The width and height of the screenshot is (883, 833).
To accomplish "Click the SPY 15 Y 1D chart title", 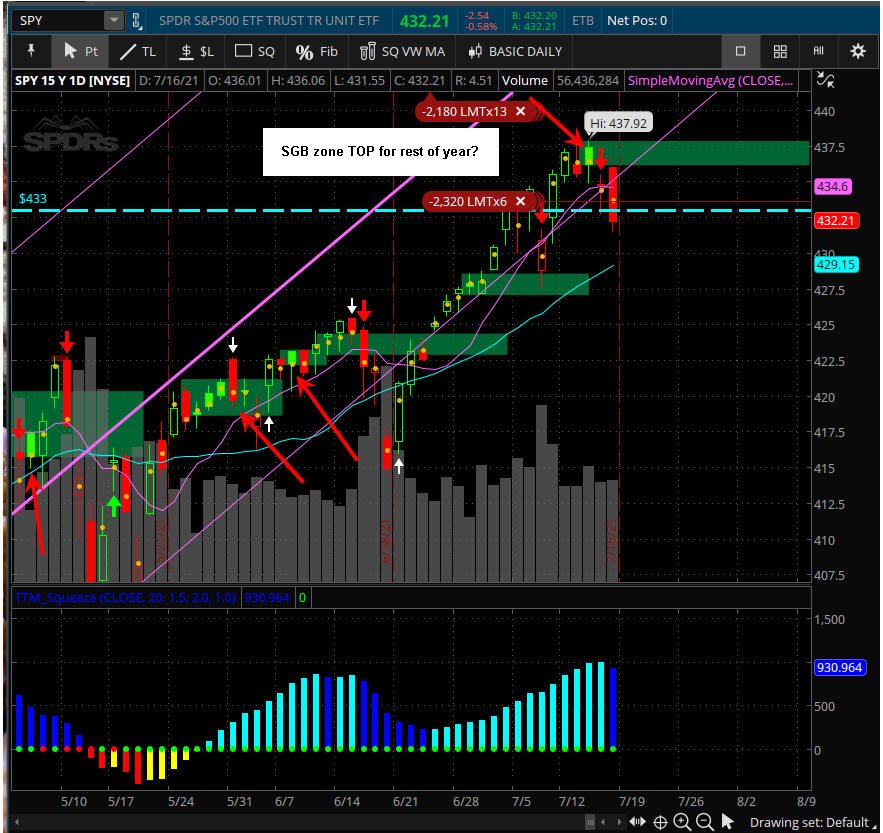I will [x=72, y=81].
